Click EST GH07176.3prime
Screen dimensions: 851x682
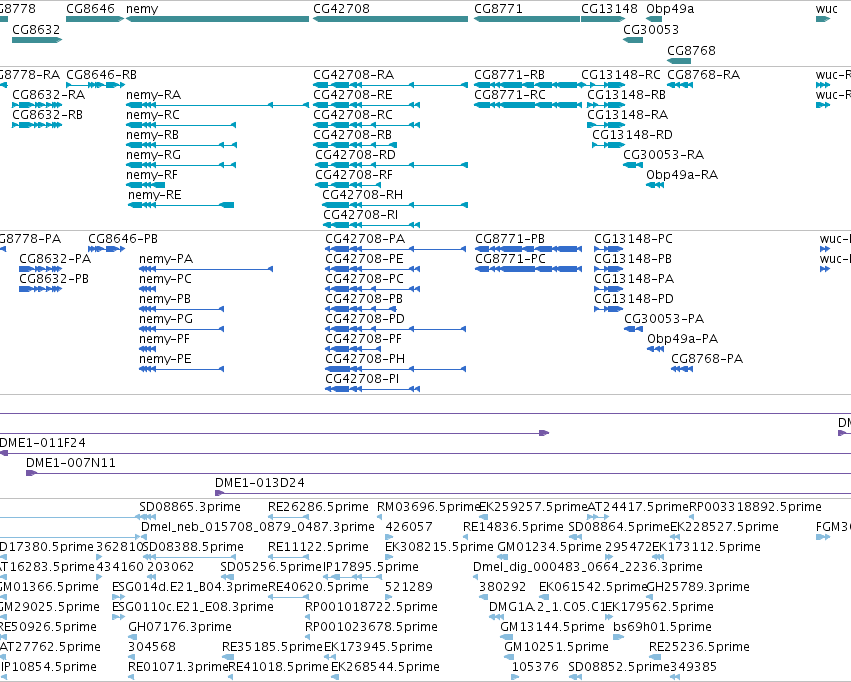(x=180, y=627)
